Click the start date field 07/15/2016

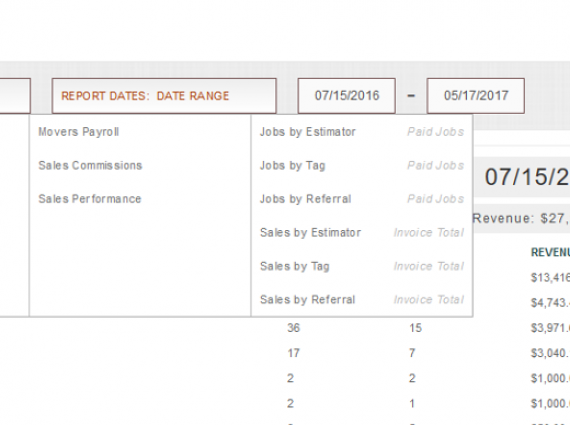[346, 96]
